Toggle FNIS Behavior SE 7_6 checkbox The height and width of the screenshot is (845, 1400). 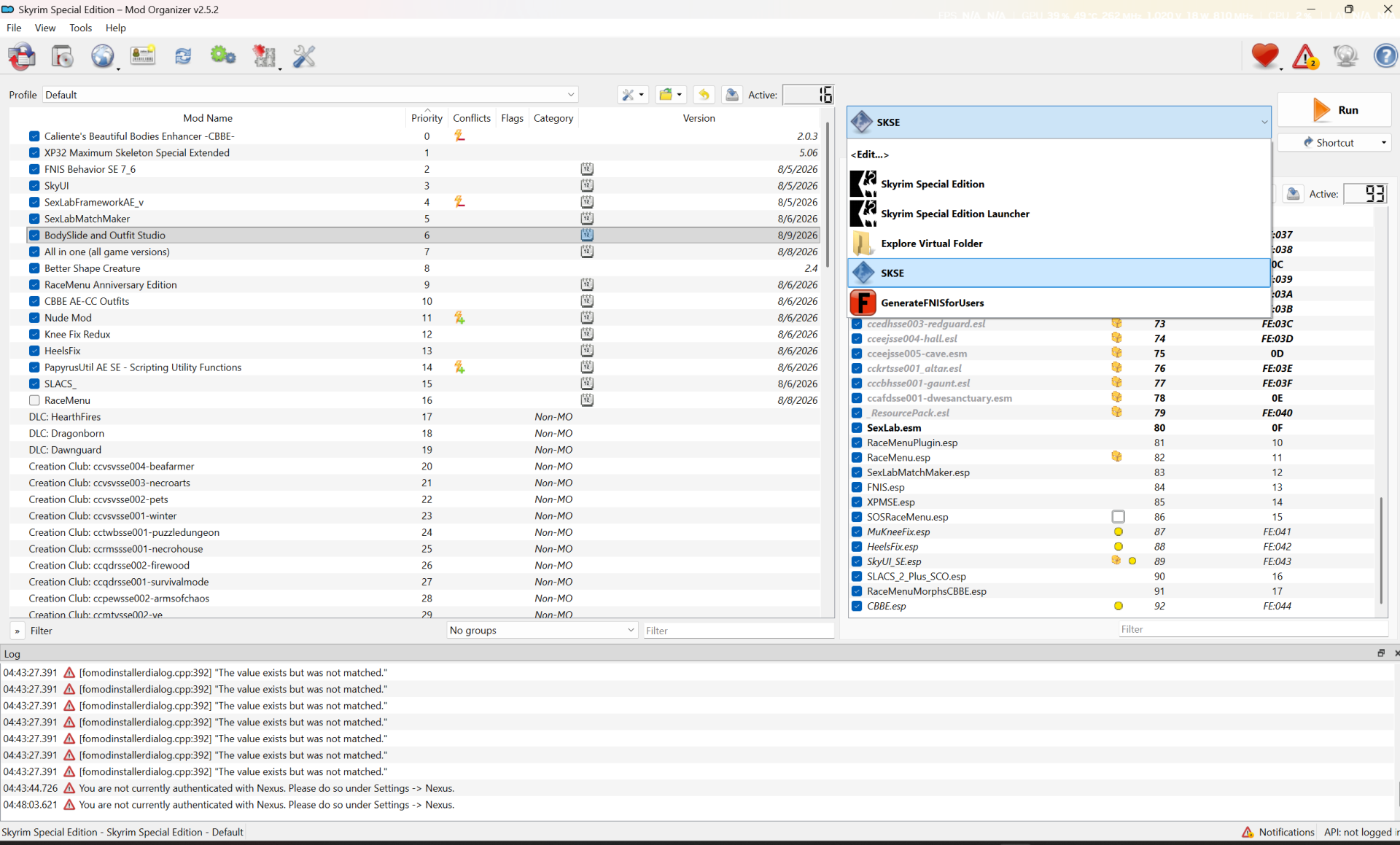pos(34,169)
